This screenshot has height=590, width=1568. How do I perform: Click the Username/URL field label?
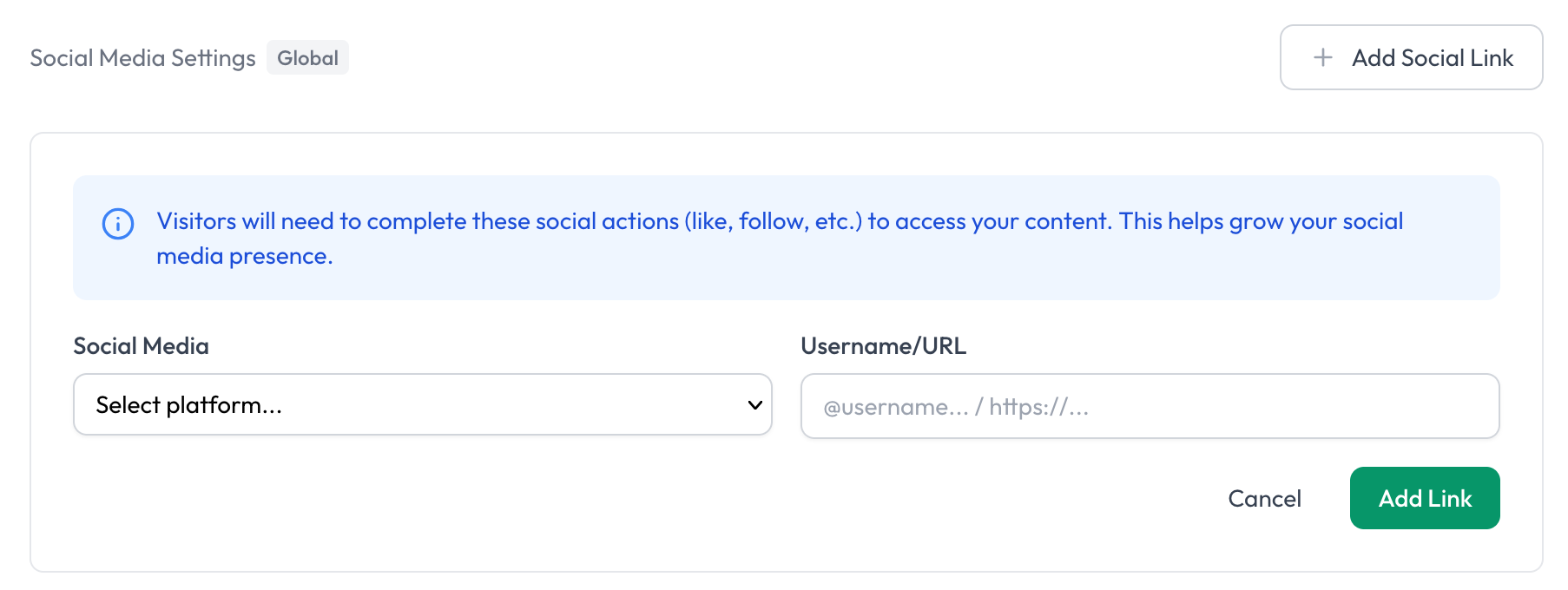coord(883,346)
